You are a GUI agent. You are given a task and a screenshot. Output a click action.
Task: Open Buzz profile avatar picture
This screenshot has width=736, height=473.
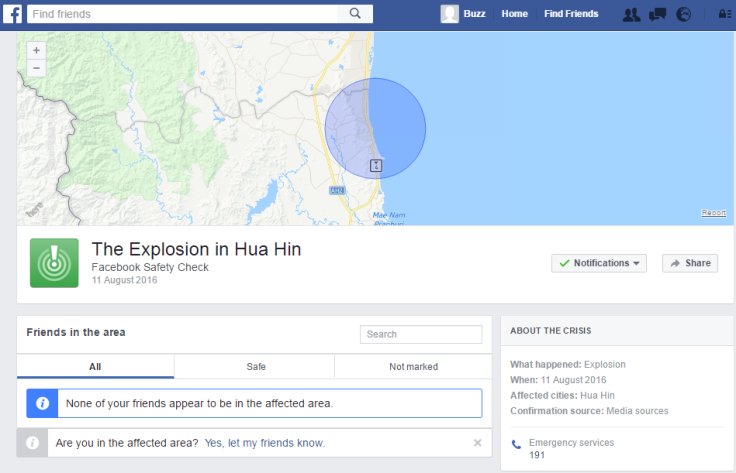click(449, 14)
